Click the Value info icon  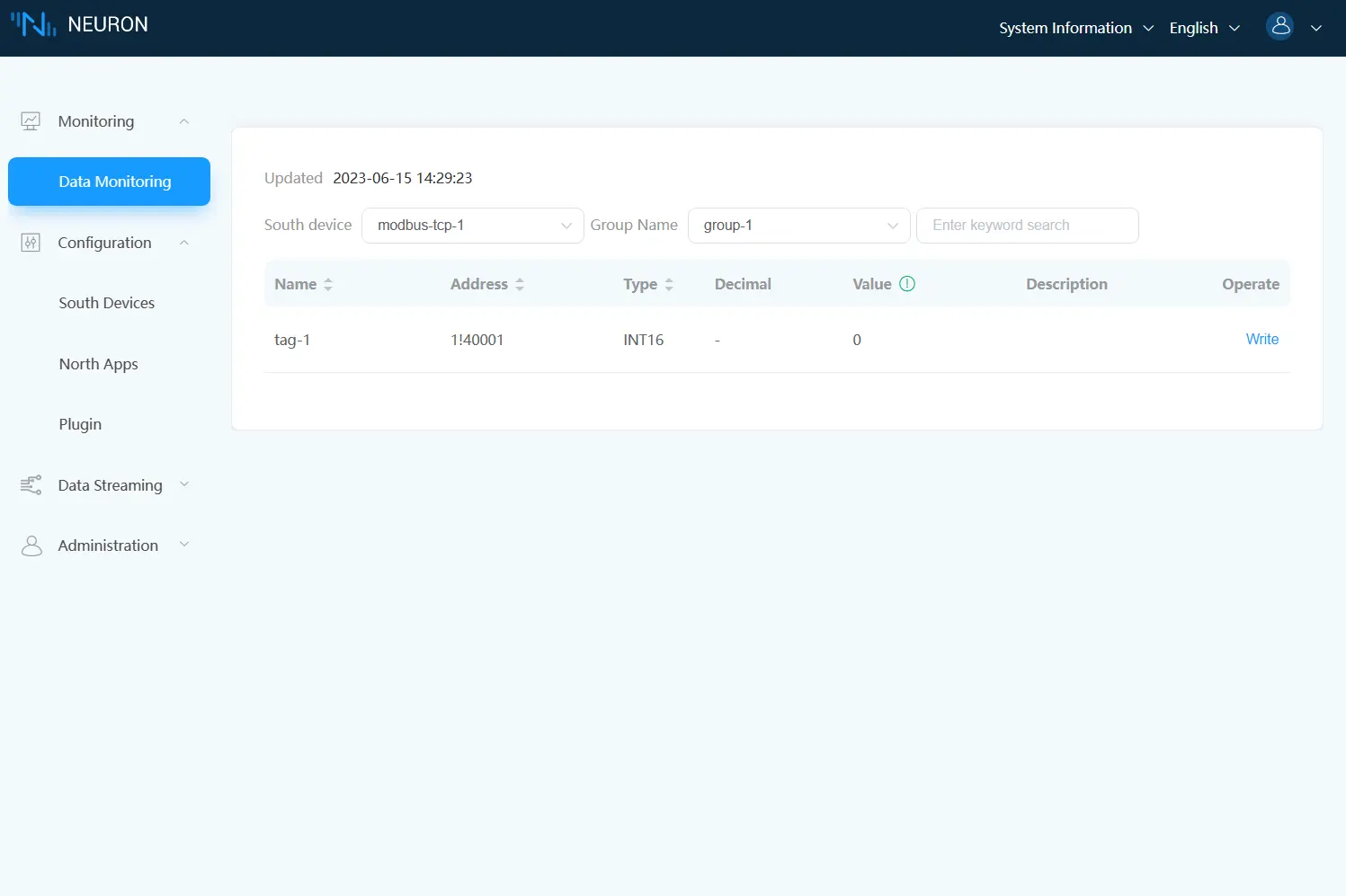(907, 284)
